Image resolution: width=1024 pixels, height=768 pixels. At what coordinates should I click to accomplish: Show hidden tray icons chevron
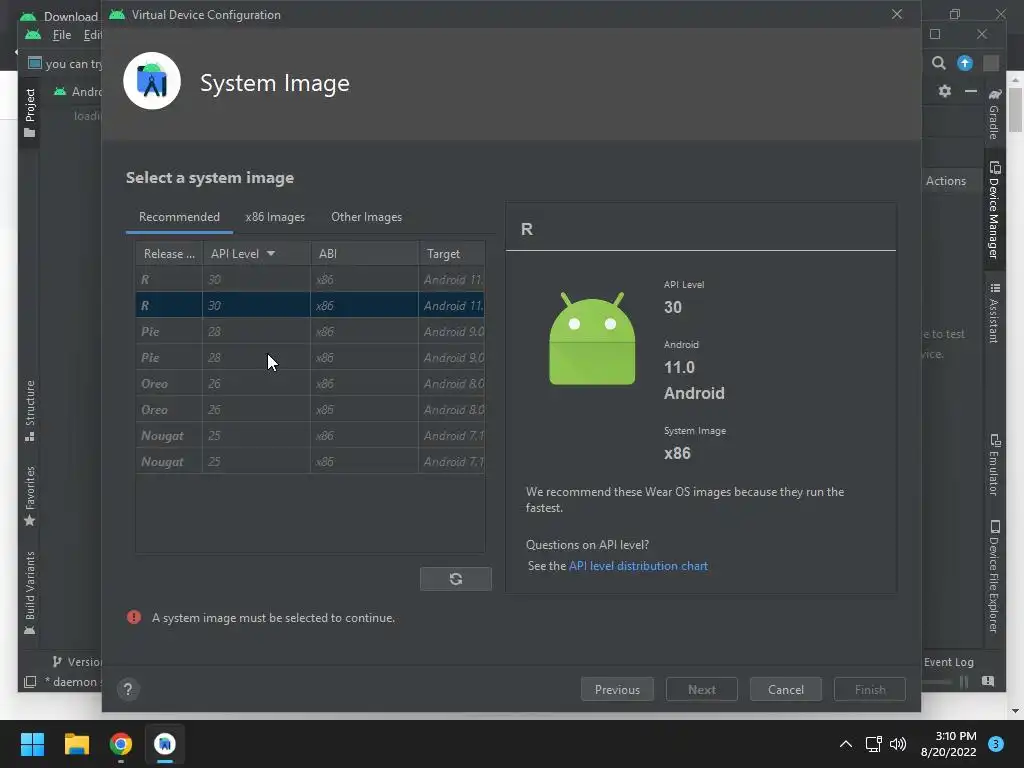[x=846, y=744]
